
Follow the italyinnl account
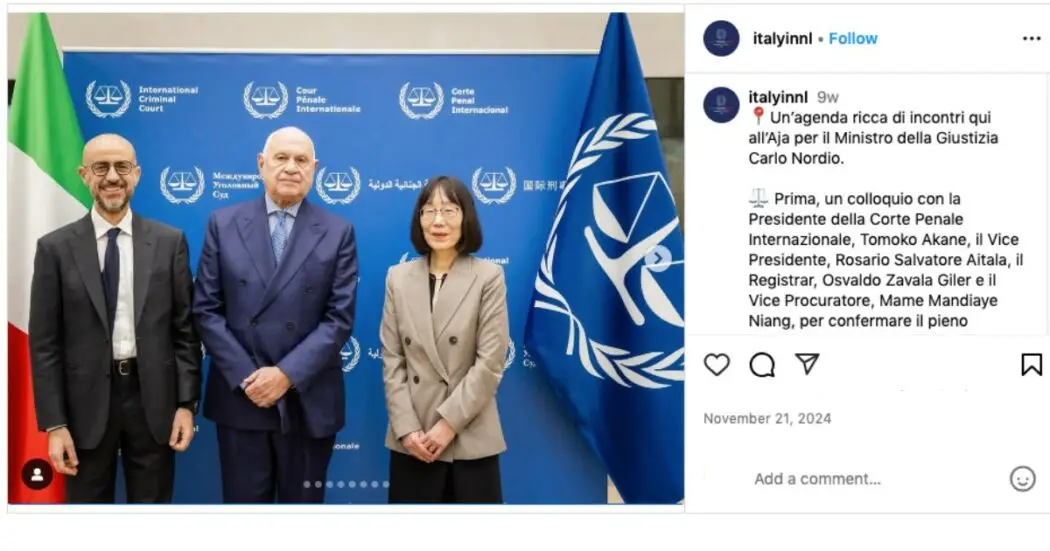coord(852,39)
